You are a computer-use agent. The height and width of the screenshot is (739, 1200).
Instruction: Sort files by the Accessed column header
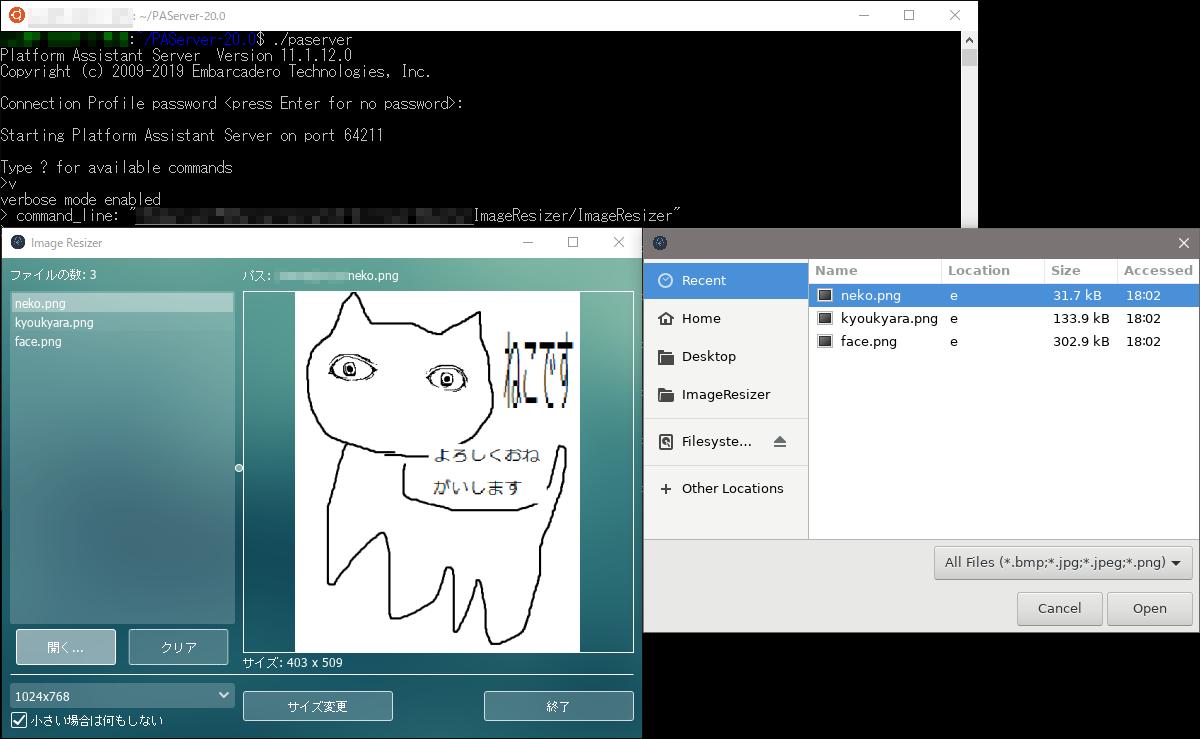click(x=1157, y=271)
